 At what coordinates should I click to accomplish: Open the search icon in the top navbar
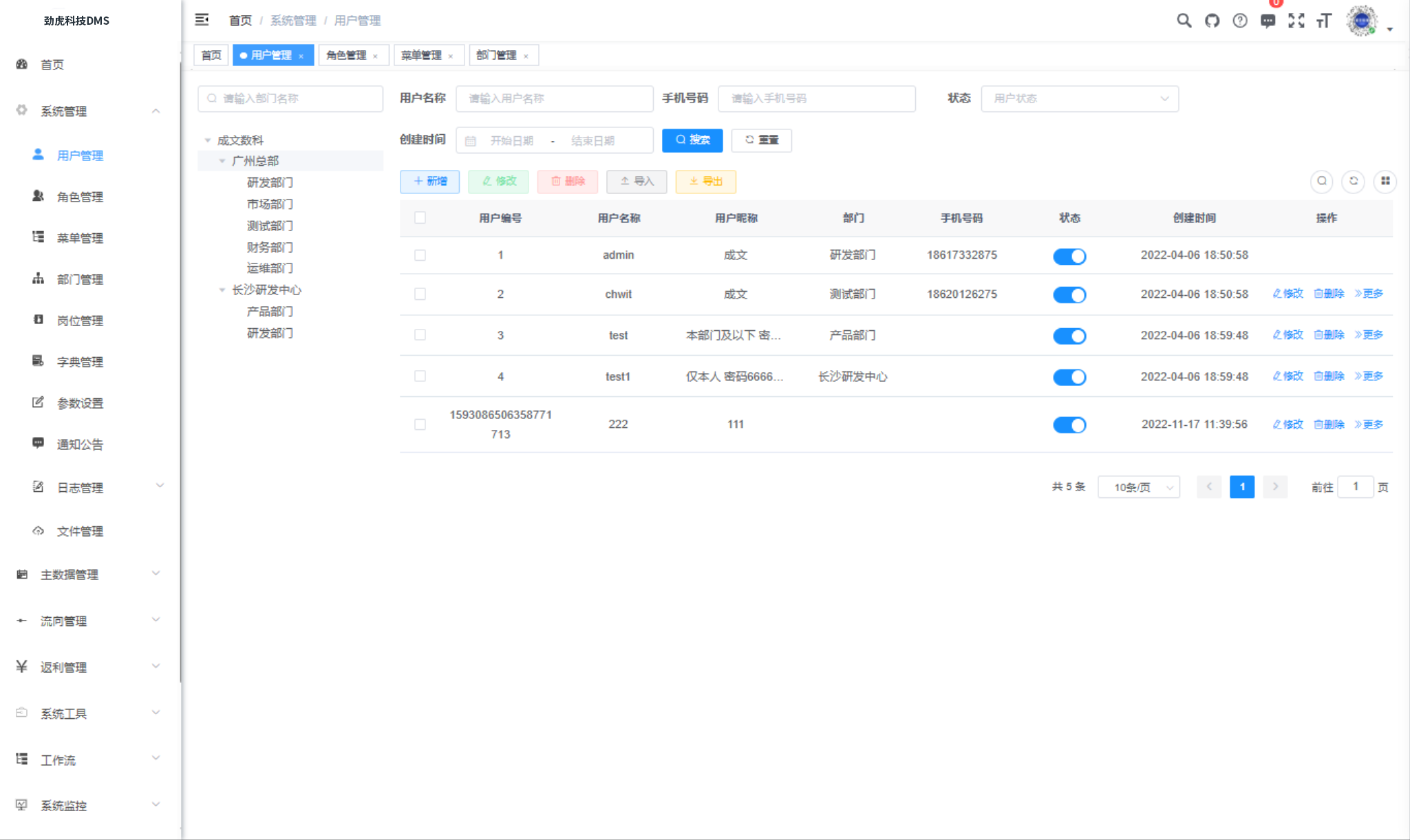[x=1184, y=21]
